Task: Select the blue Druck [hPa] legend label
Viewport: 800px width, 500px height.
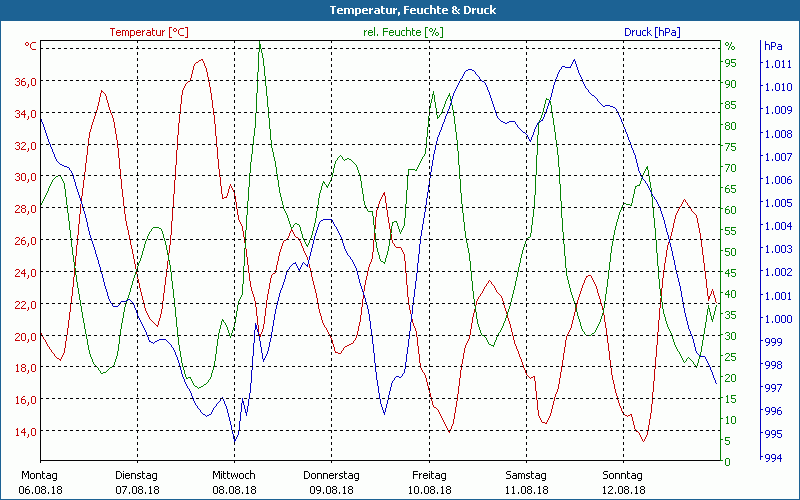Action: tap(652, 32)
